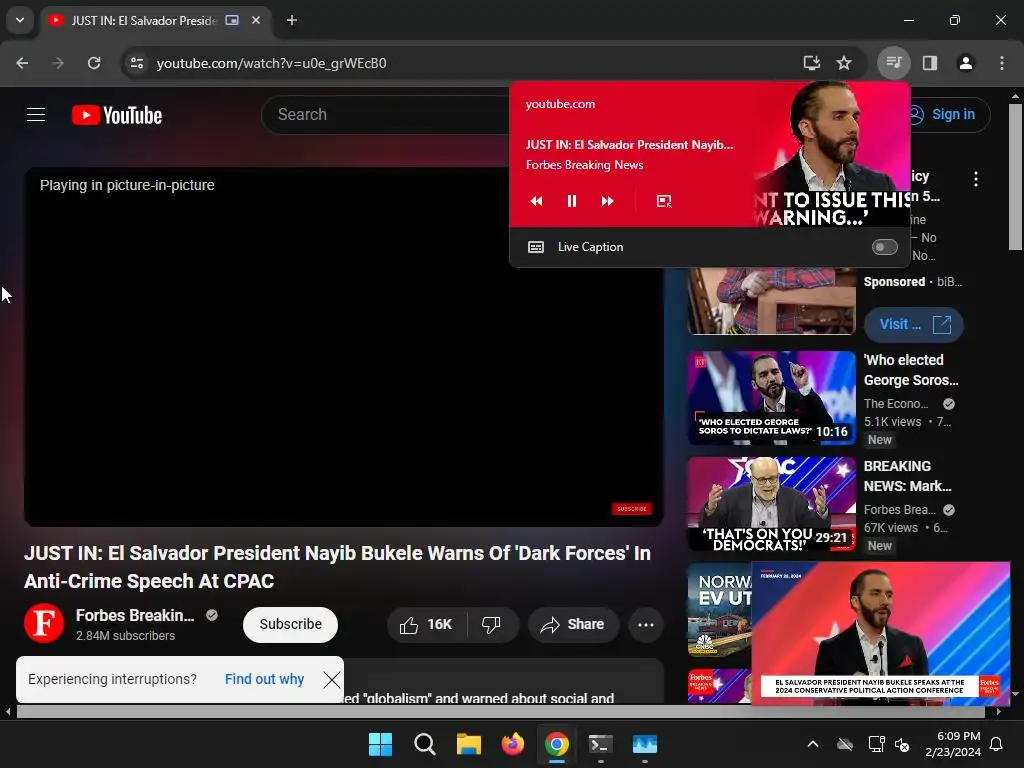The image size is (1024, 768).
Task: Open the notifications bell in taskbar
Action: 997,744
